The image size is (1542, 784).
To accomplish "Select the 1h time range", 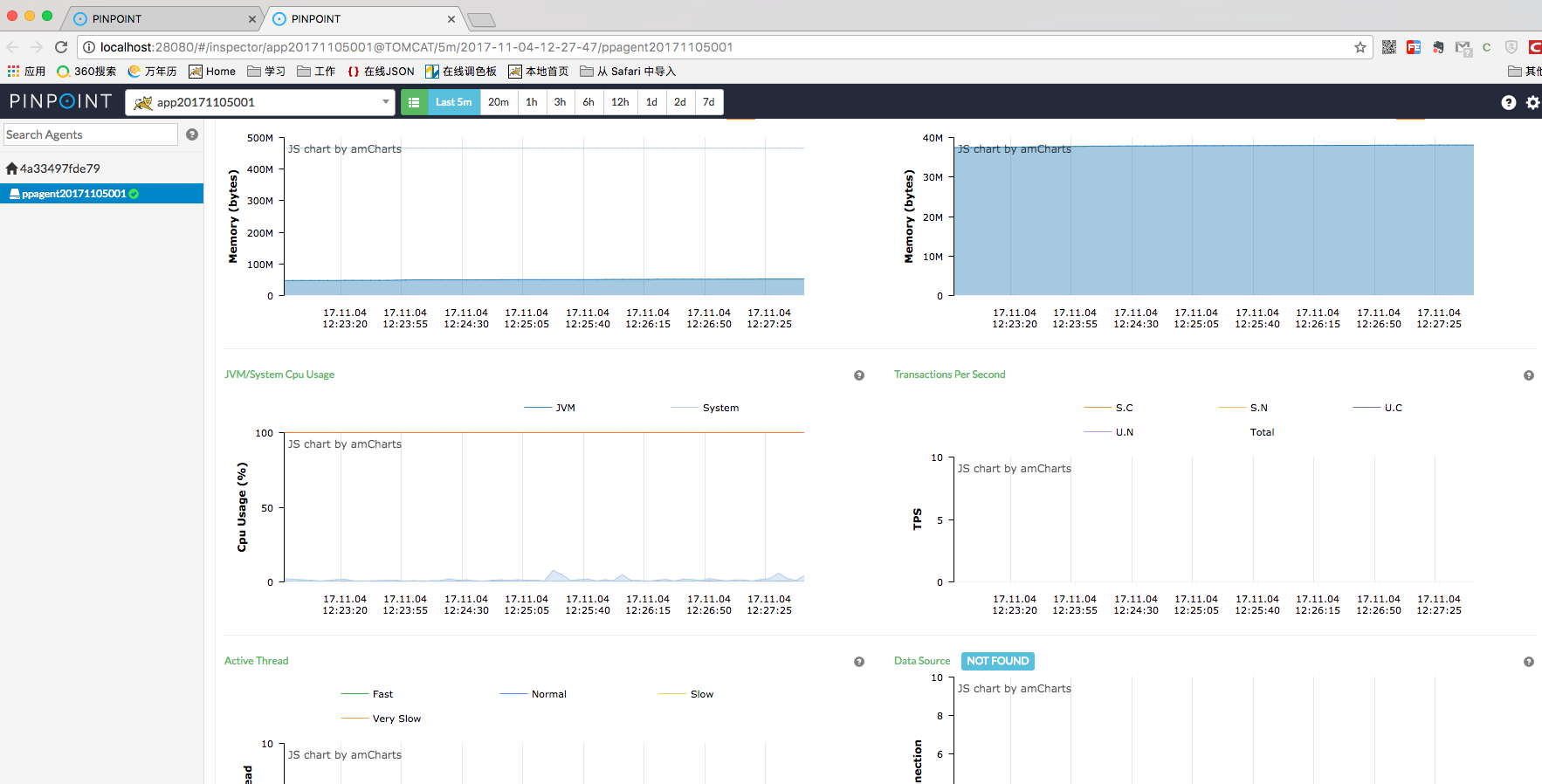I will [532, 102].
